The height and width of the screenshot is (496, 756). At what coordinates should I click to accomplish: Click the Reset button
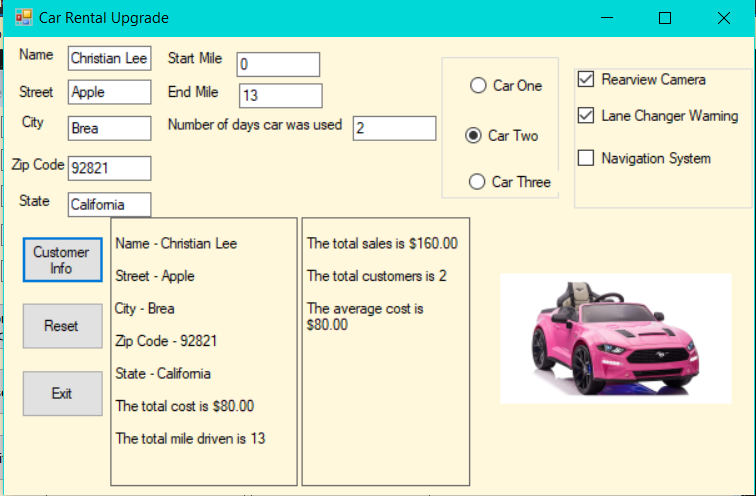(62, 326)
